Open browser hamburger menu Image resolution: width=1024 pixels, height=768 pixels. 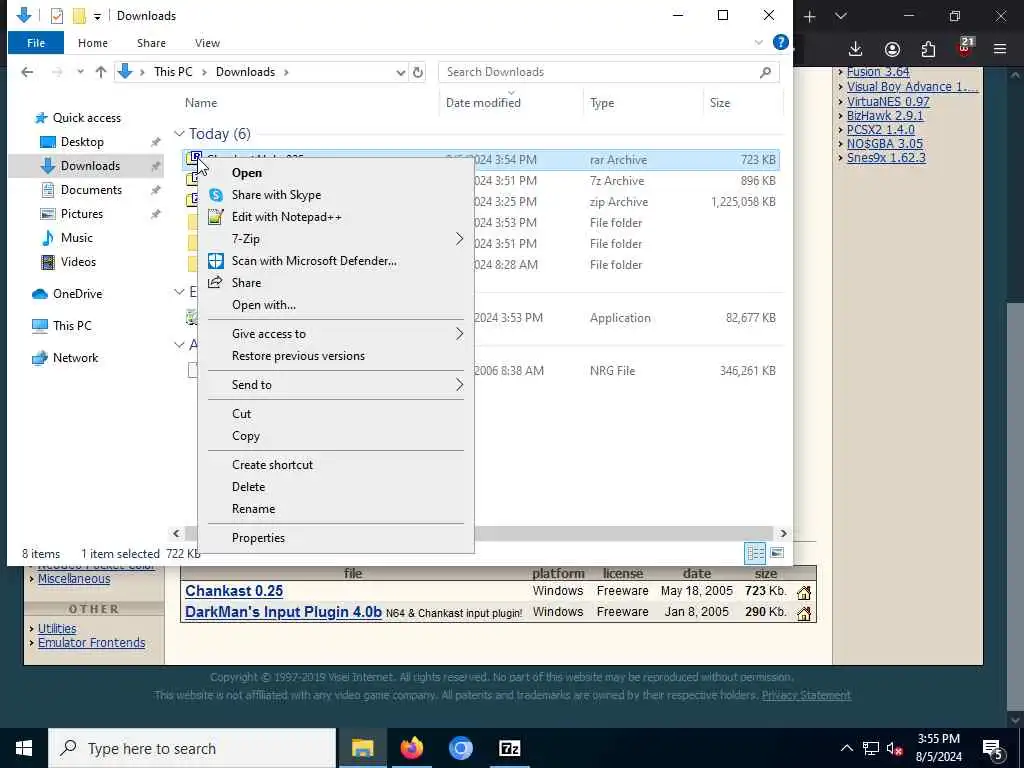point(1000,49)
